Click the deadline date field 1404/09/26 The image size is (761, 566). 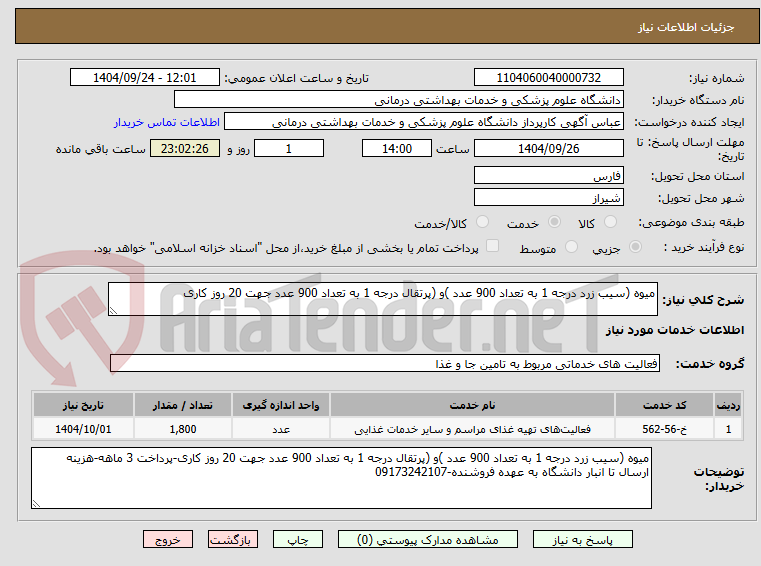coord(548,149)
